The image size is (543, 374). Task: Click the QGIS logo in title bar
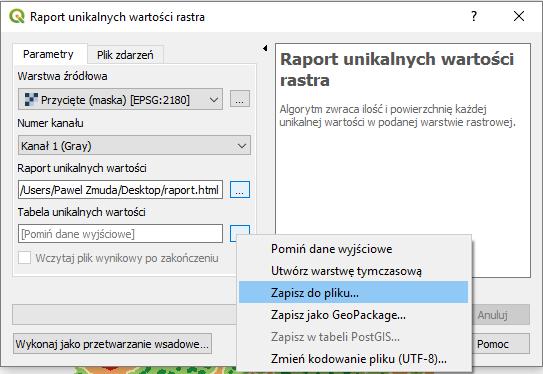click(17, 16)
